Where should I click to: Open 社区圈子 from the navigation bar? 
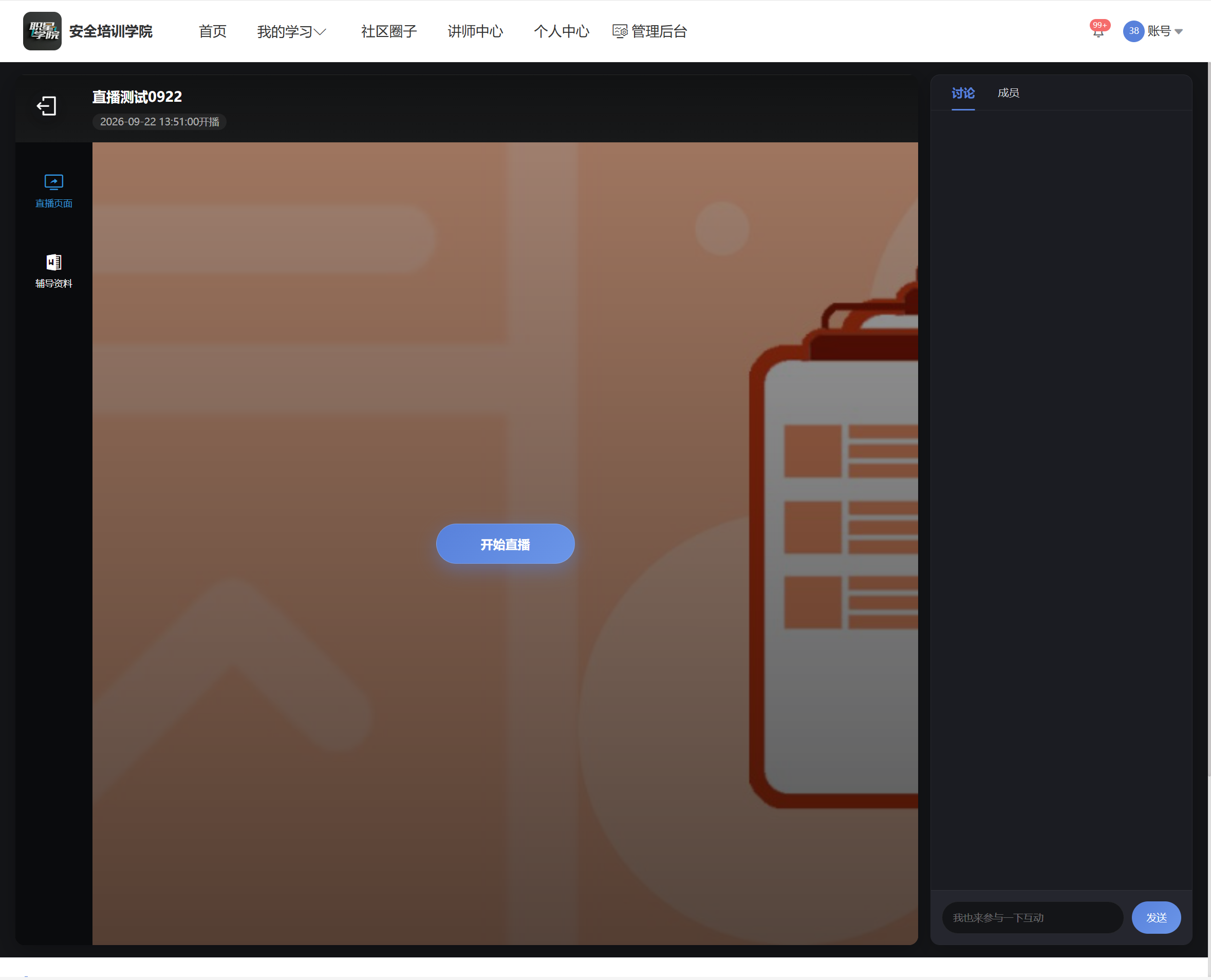(x=389, y=32)
